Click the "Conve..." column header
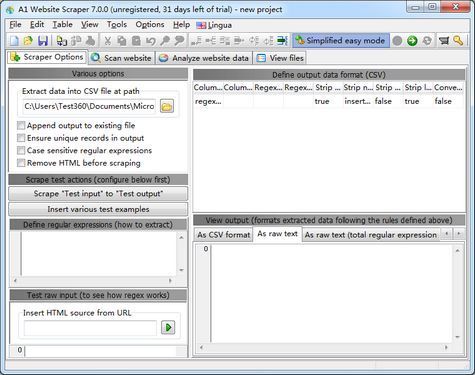 click(448, 87)
